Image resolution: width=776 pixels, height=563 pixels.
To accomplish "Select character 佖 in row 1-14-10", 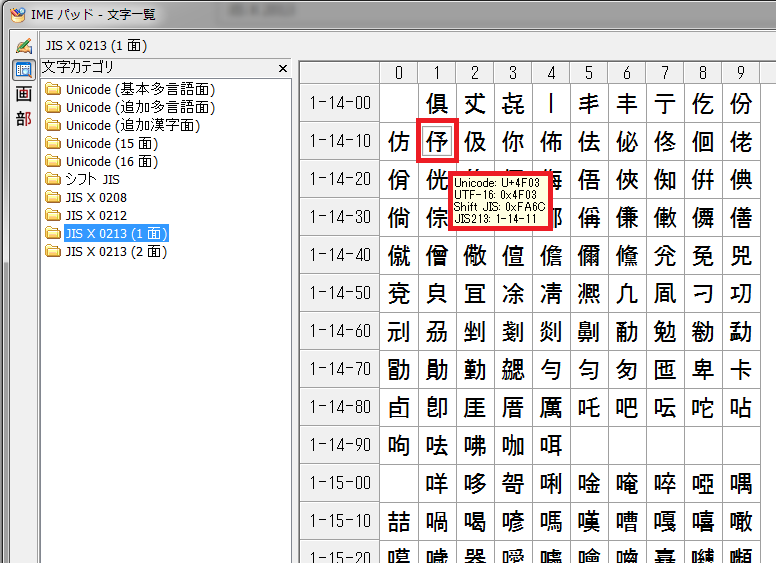I will (x=627, y=141).
